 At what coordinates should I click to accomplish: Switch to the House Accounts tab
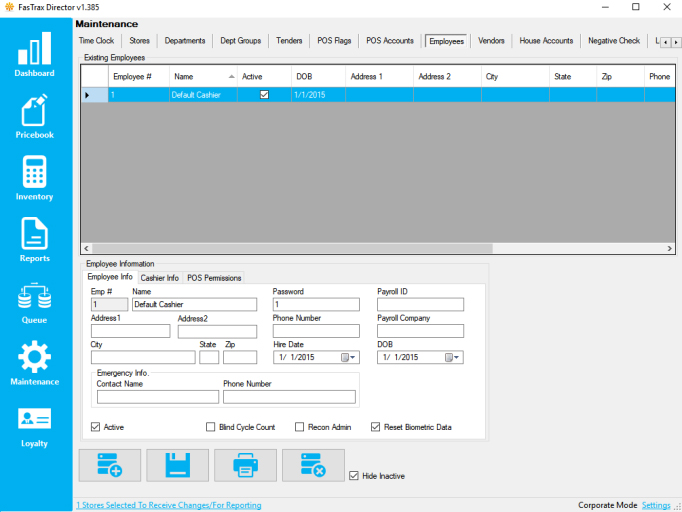click(x=546, y=41)
